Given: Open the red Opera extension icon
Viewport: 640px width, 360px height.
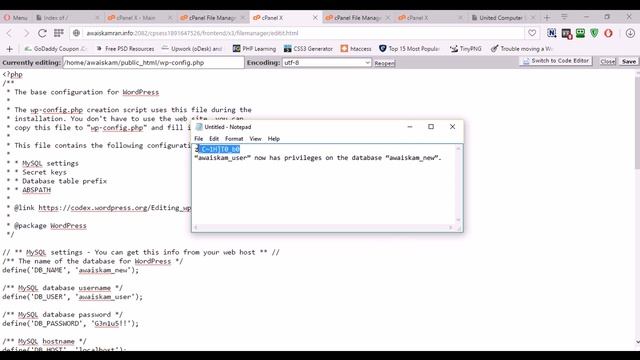Looking at the screenshot, I should pos(608,33).
